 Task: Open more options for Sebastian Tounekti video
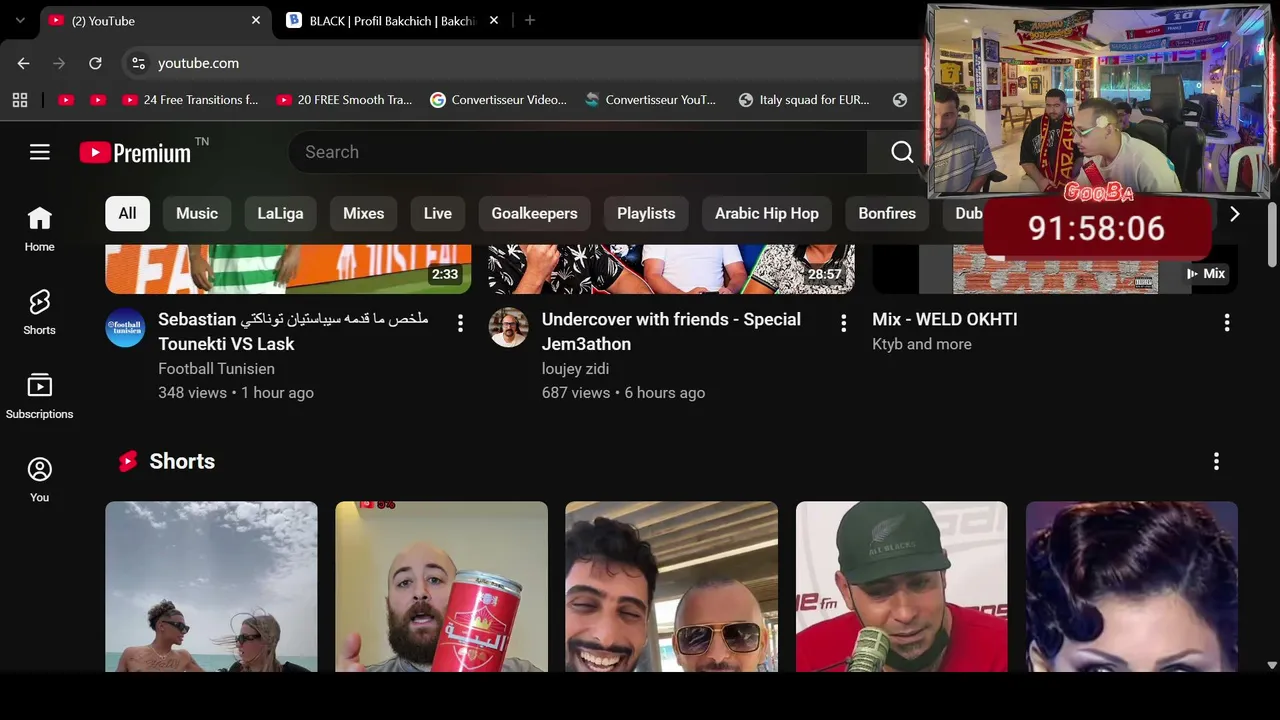[x=460, y=323]
